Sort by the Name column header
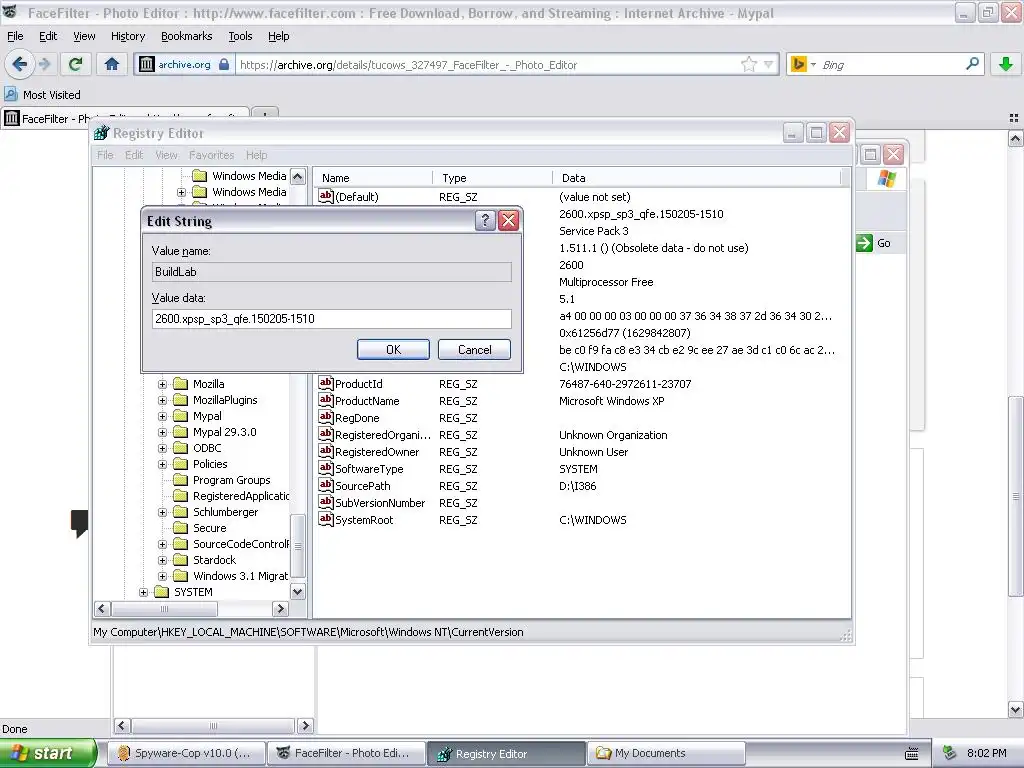1024x768 pixels. click(372, 178)
